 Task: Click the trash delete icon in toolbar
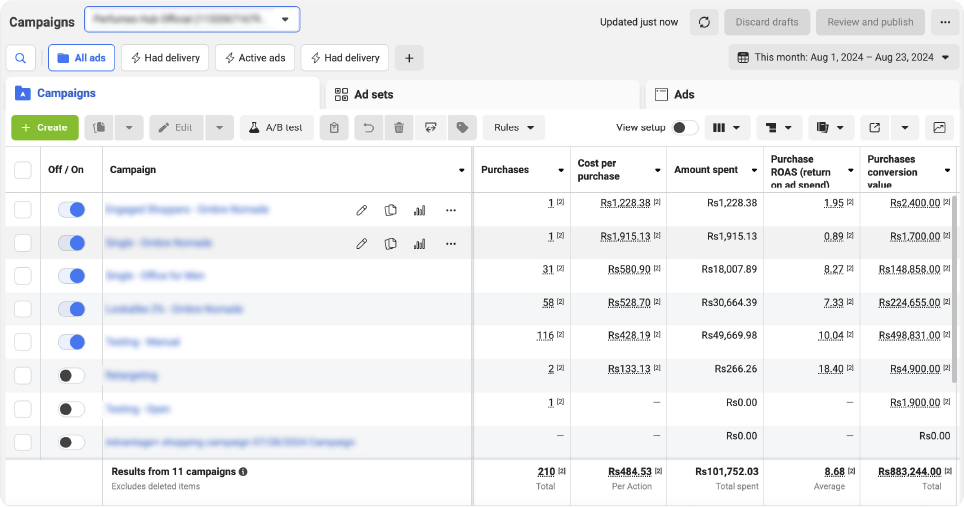[399, 128]
